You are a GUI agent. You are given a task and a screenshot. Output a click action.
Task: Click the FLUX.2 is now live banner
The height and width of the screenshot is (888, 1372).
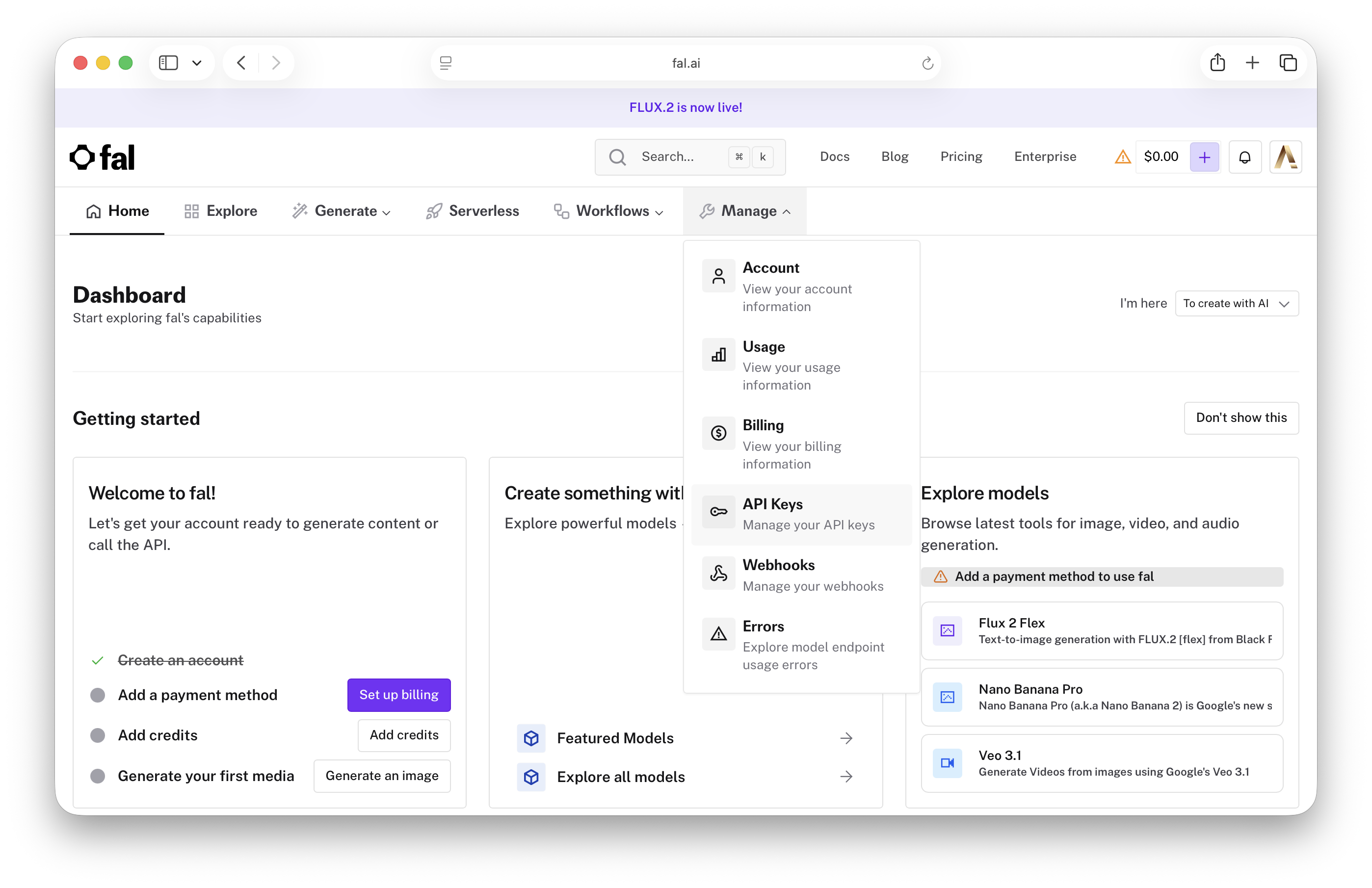point(686,108)
